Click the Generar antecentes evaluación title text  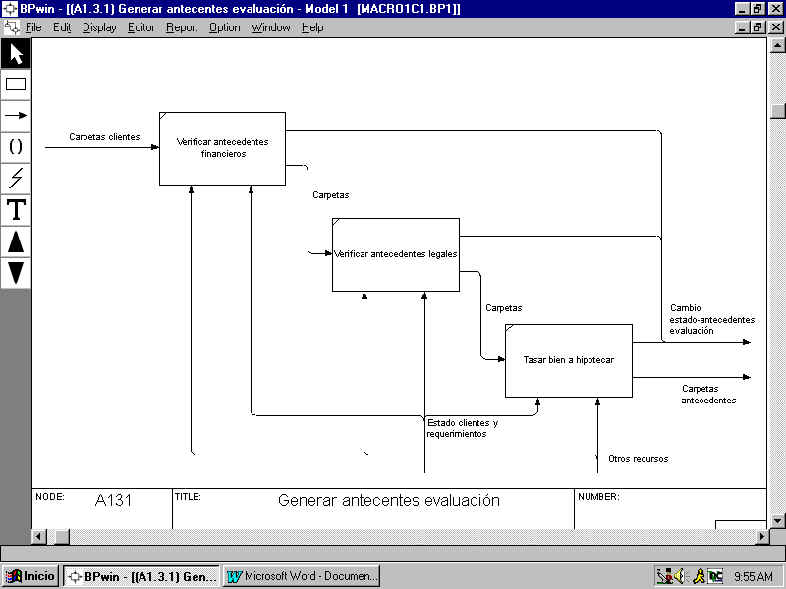[x=388, y=500]
